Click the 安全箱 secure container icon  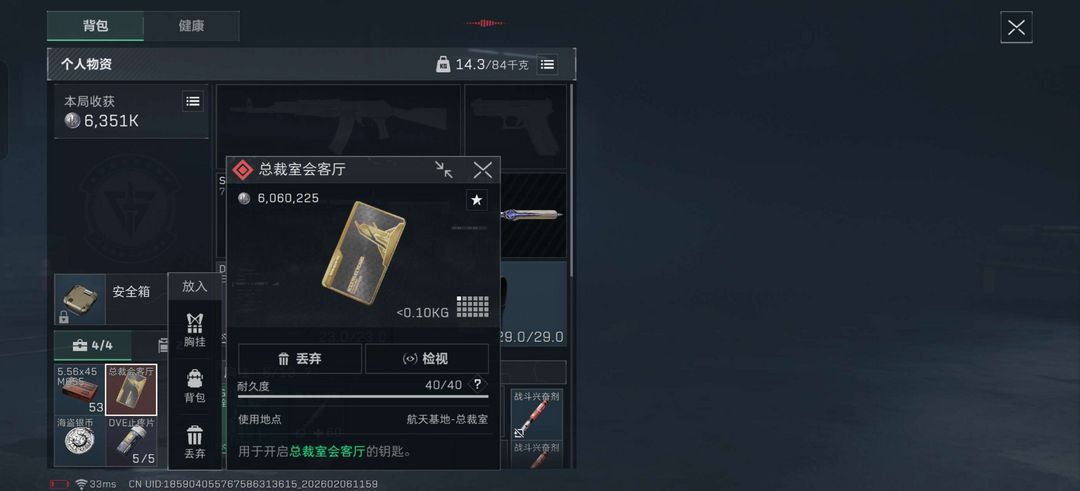click(80, 300)
